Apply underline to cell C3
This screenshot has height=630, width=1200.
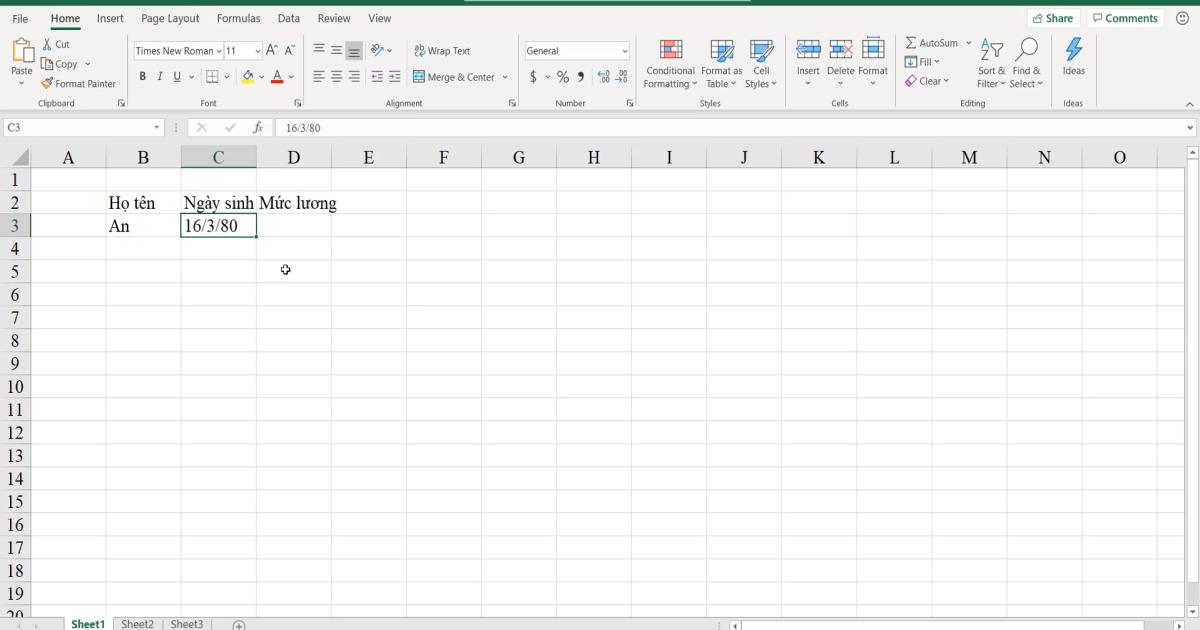point(175,76)
